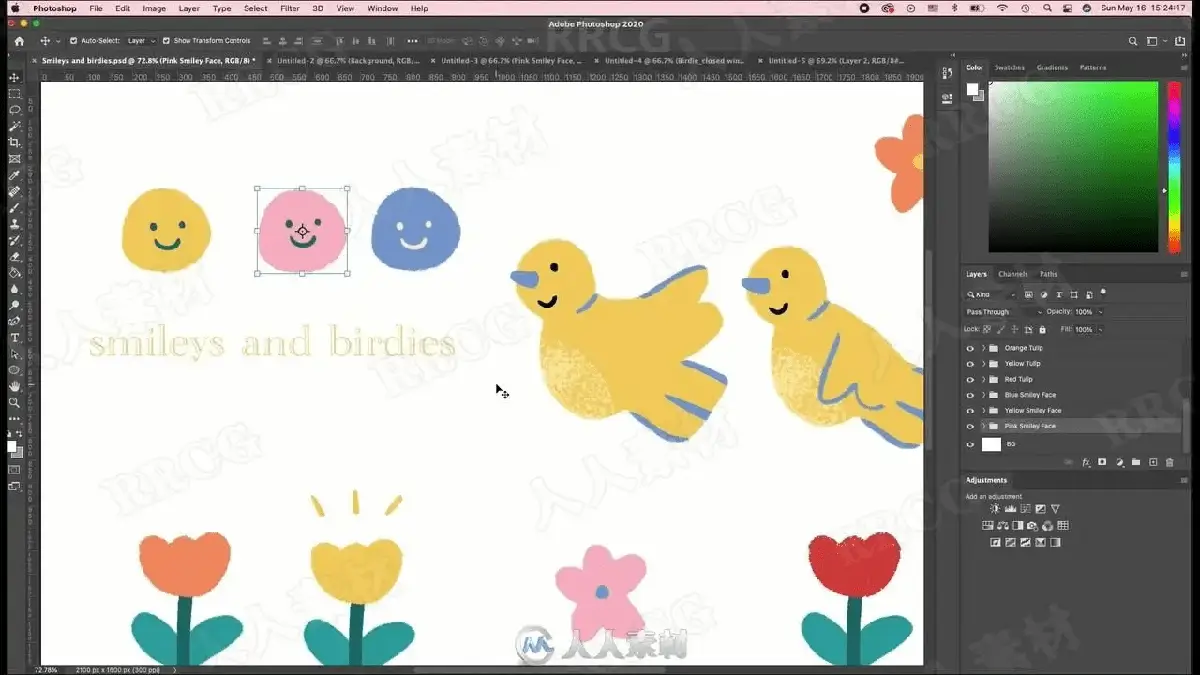Hide the Orange Tulip layer group
Screen dimensions: 1200x675
pyautogui.click(x=970, y=348)
